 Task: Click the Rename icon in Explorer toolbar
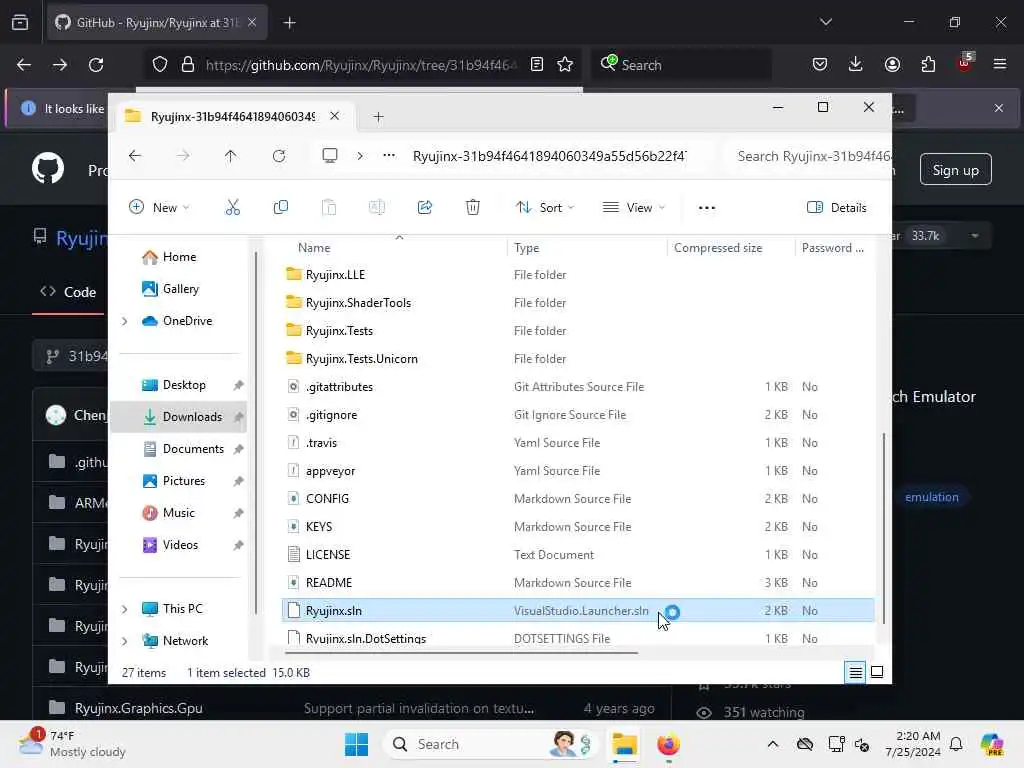click(377, 208)
